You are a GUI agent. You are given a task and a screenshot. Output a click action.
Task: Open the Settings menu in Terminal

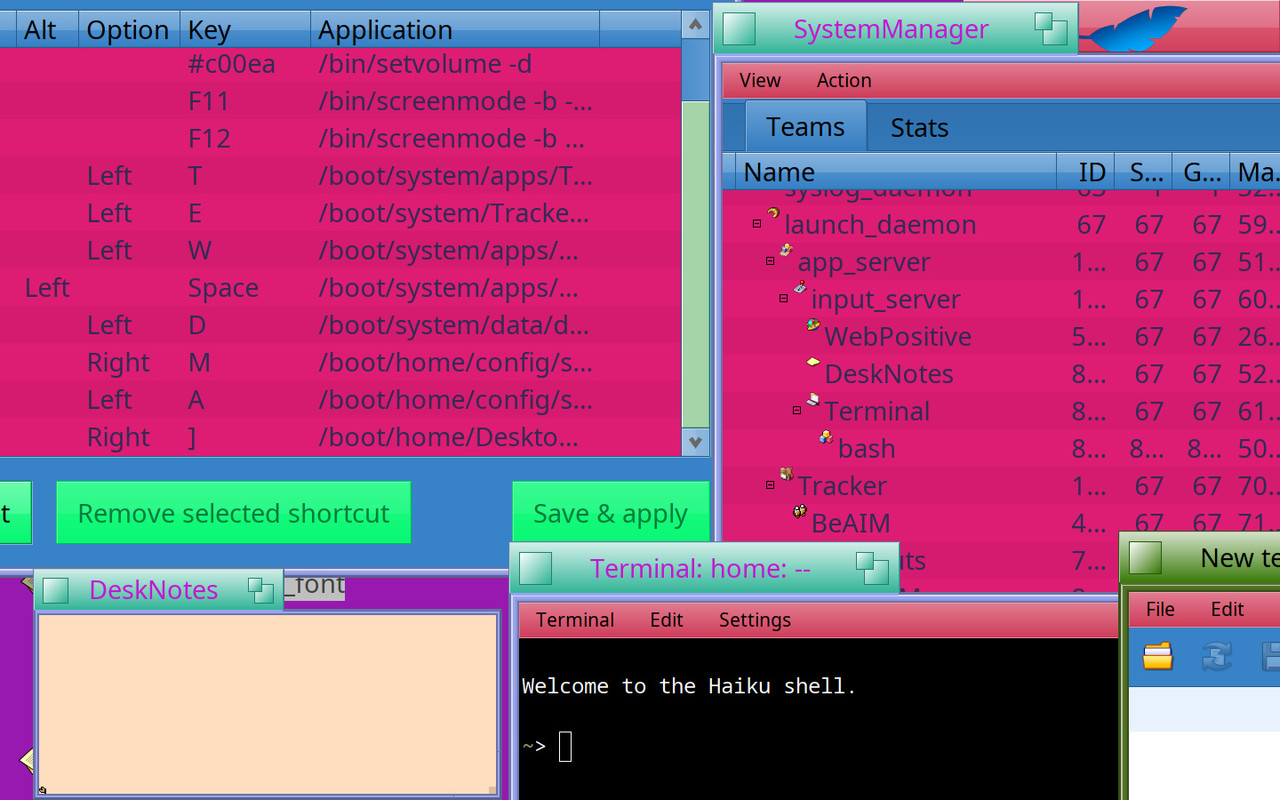click(x=755, y=620)
